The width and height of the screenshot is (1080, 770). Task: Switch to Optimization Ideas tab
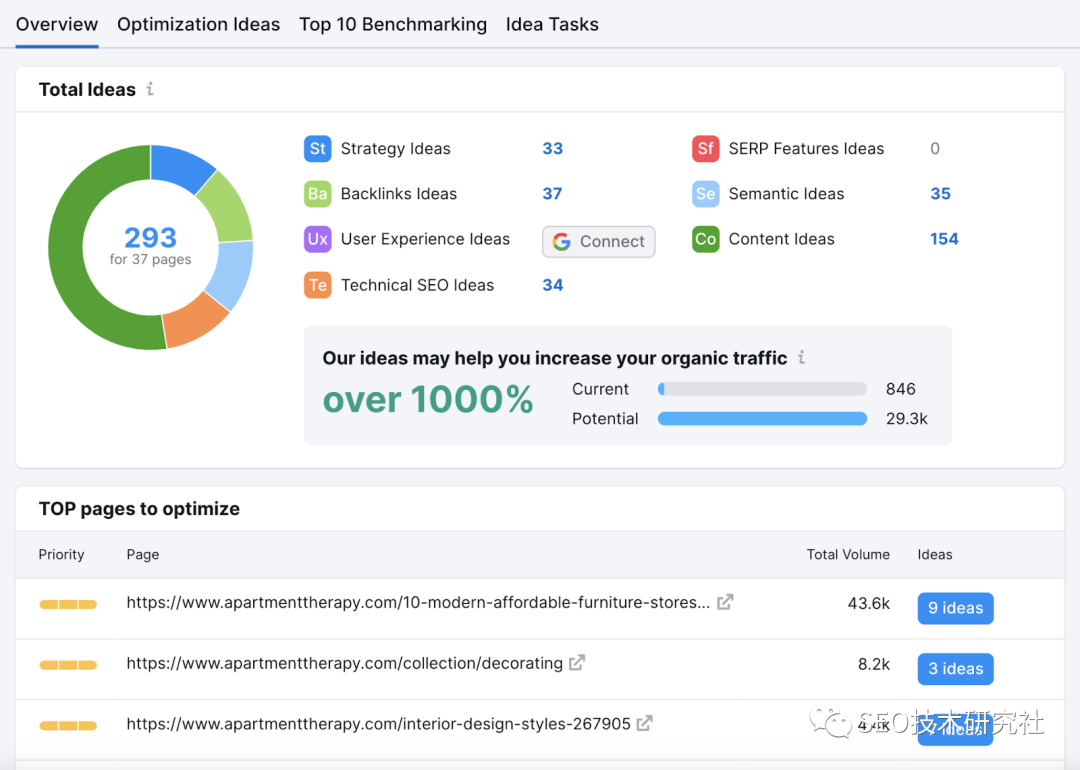198,24
